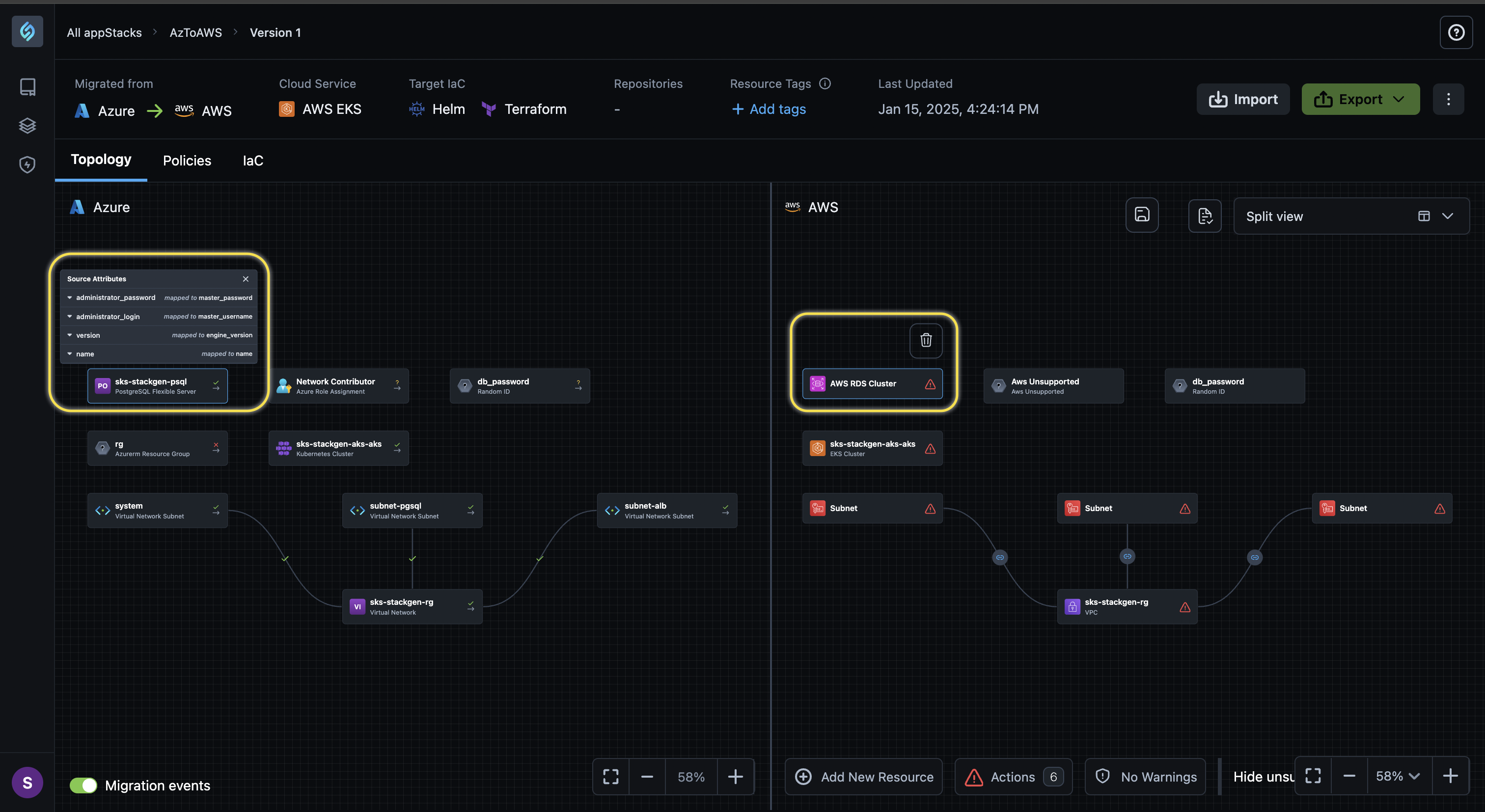Screen dimensions: 1485x812
Task: Select the sks-stackgen-psql PostgreSQL node
Action: point(157,386)
